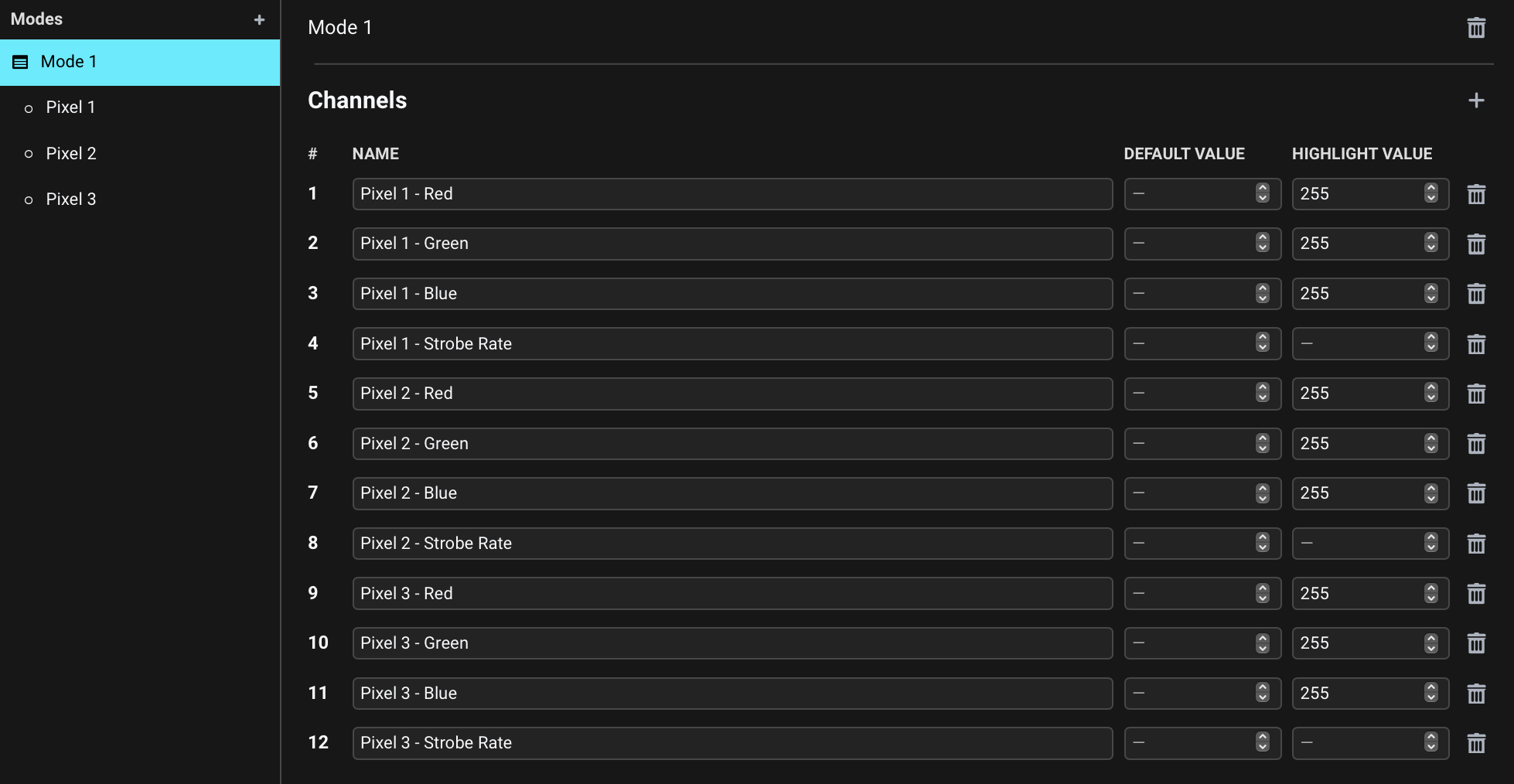Edit the Pixel 3 - Red name field
1514x784 pixels.
(x=732, y=593)
